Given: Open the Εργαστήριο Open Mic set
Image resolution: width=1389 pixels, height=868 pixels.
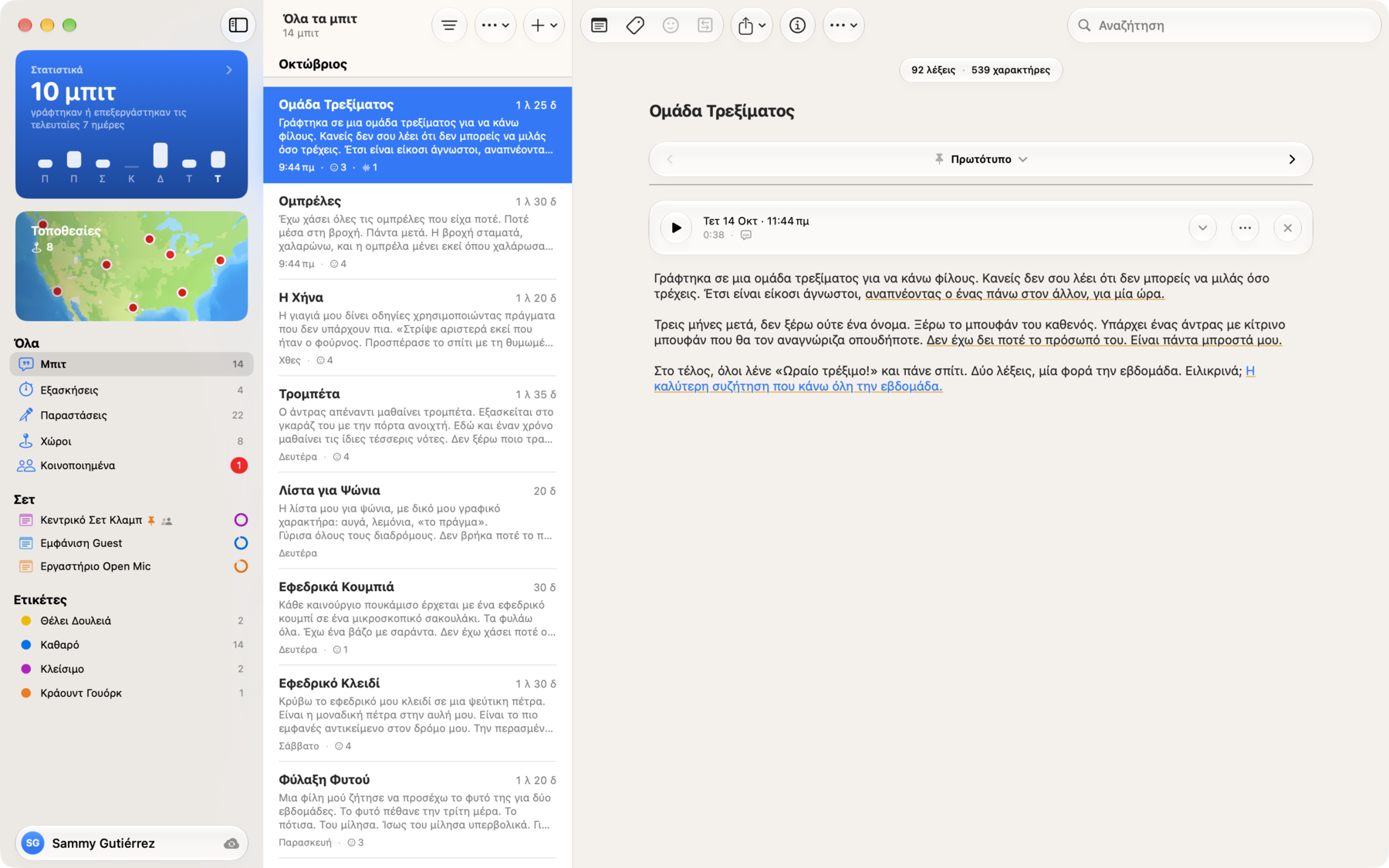Looking at the screenshot, I should (131, 566).
